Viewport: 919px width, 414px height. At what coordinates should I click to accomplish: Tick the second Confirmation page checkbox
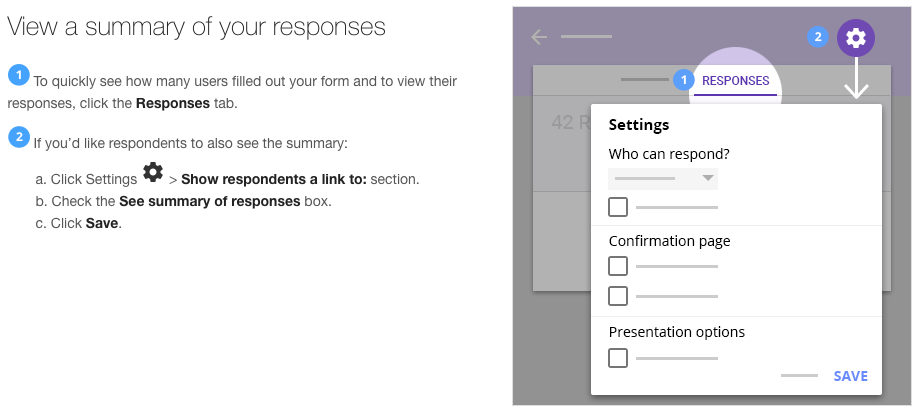(618, 296)
